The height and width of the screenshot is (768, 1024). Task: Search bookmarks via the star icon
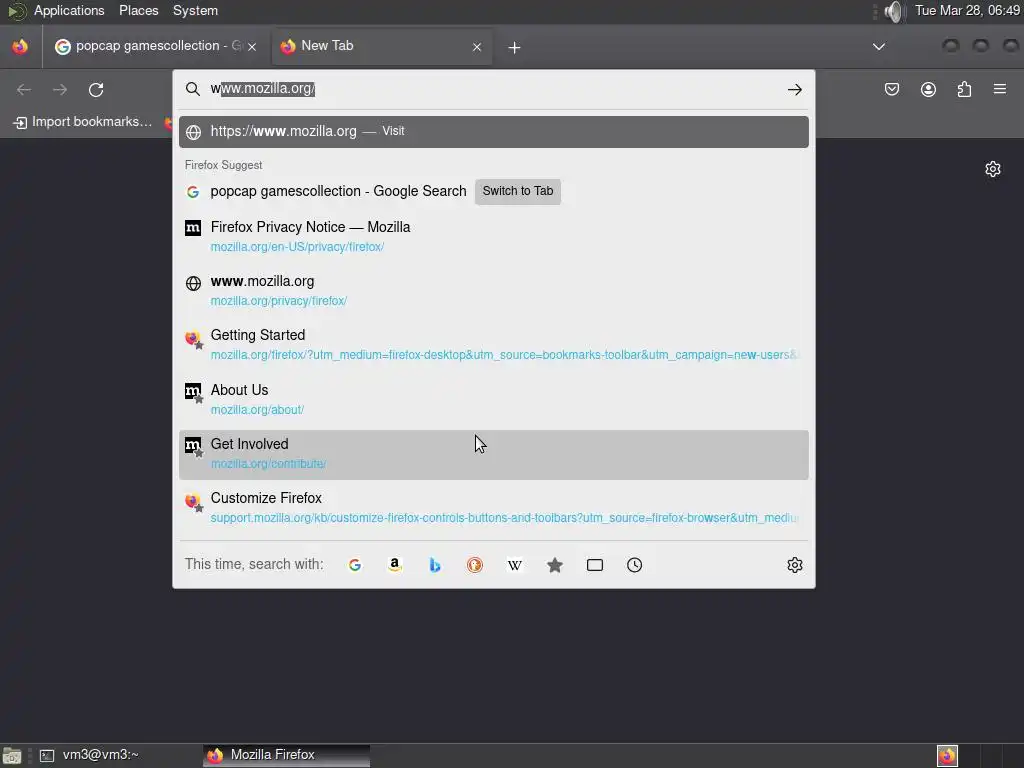click(554, 565)
